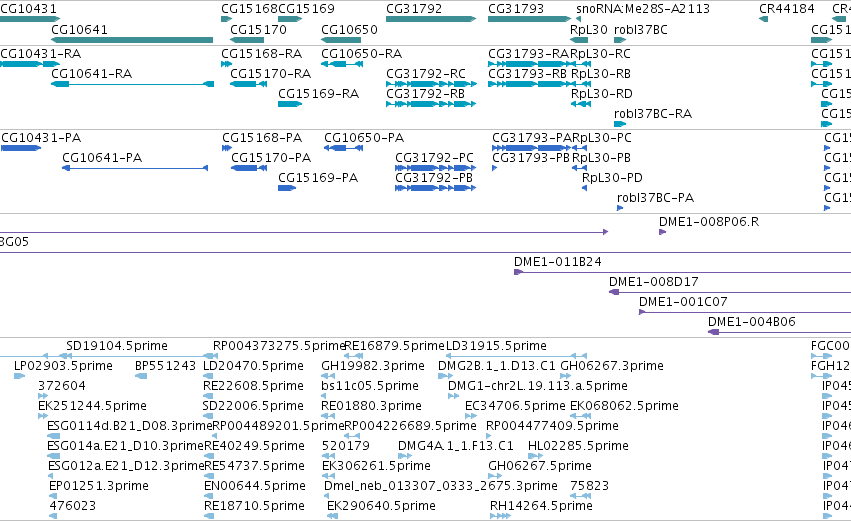Select the robl37BC-PA protein feature
851x521 pixels.
click(x=620, y=208)
